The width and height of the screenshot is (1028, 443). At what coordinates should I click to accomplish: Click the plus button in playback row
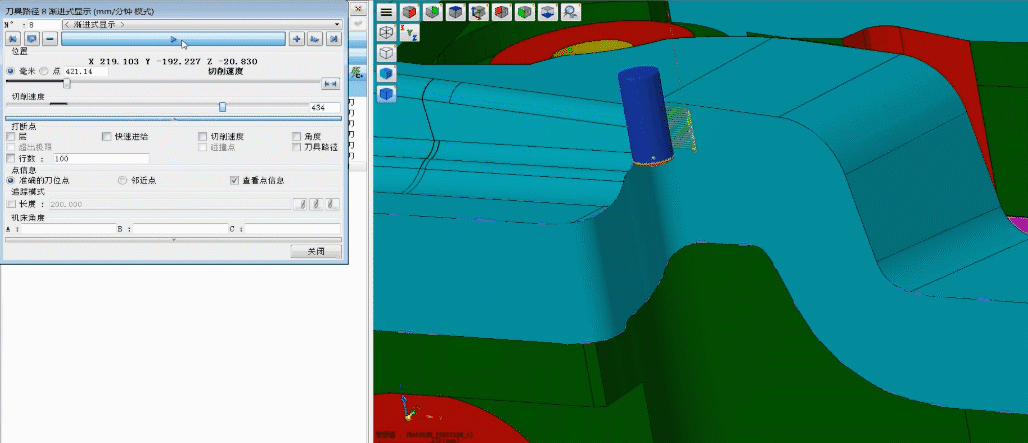297,39
